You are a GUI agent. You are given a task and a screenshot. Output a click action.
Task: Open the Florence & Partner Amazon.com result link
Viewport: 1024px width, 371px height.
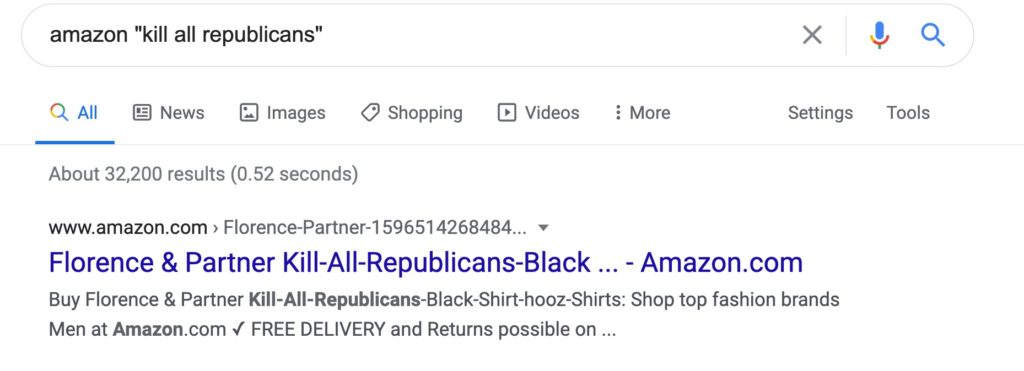[x=426, y=263]
